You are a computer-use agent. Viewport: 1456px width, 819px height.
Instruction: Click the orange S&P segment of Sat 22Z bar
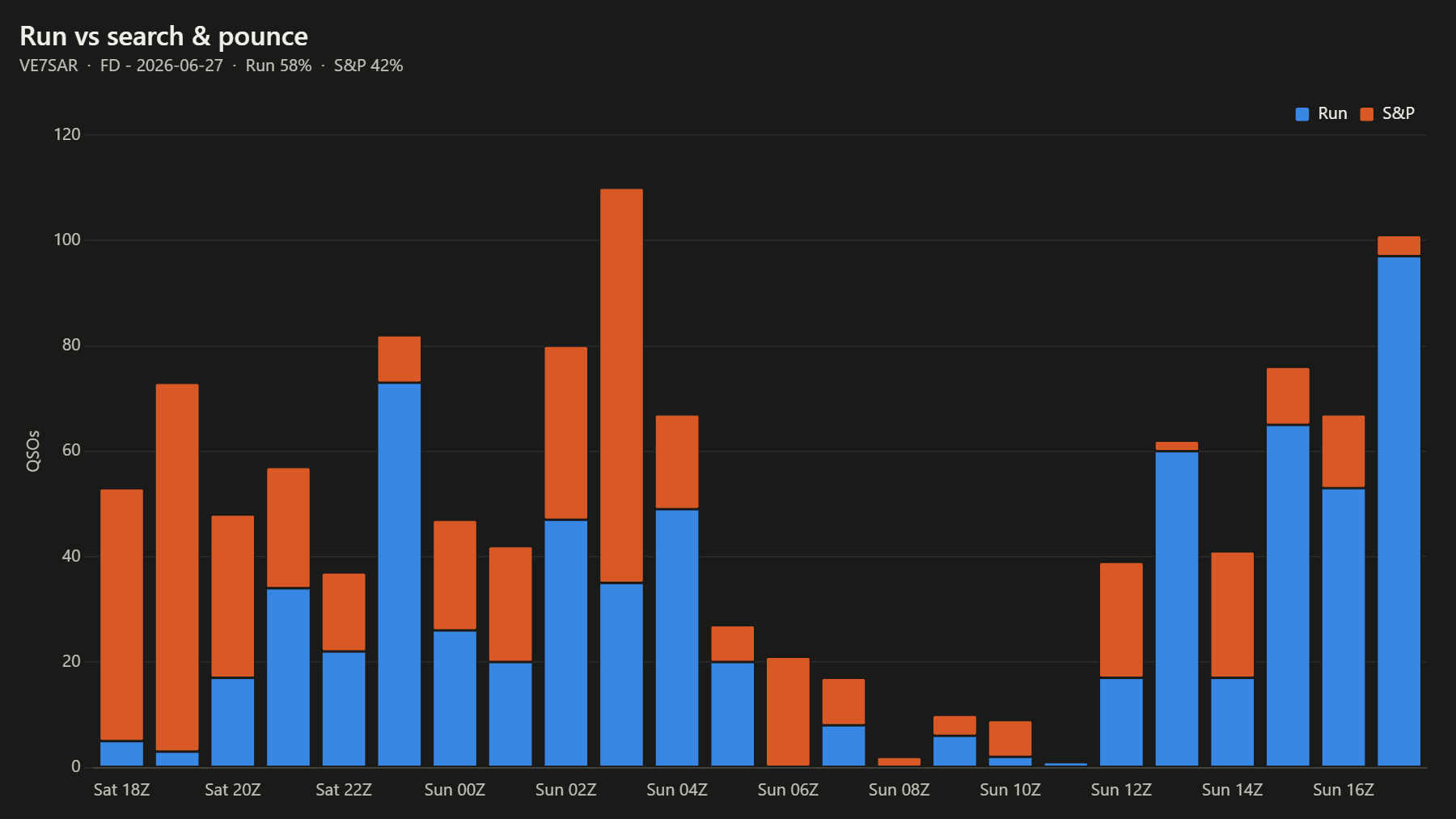[344, 612]
